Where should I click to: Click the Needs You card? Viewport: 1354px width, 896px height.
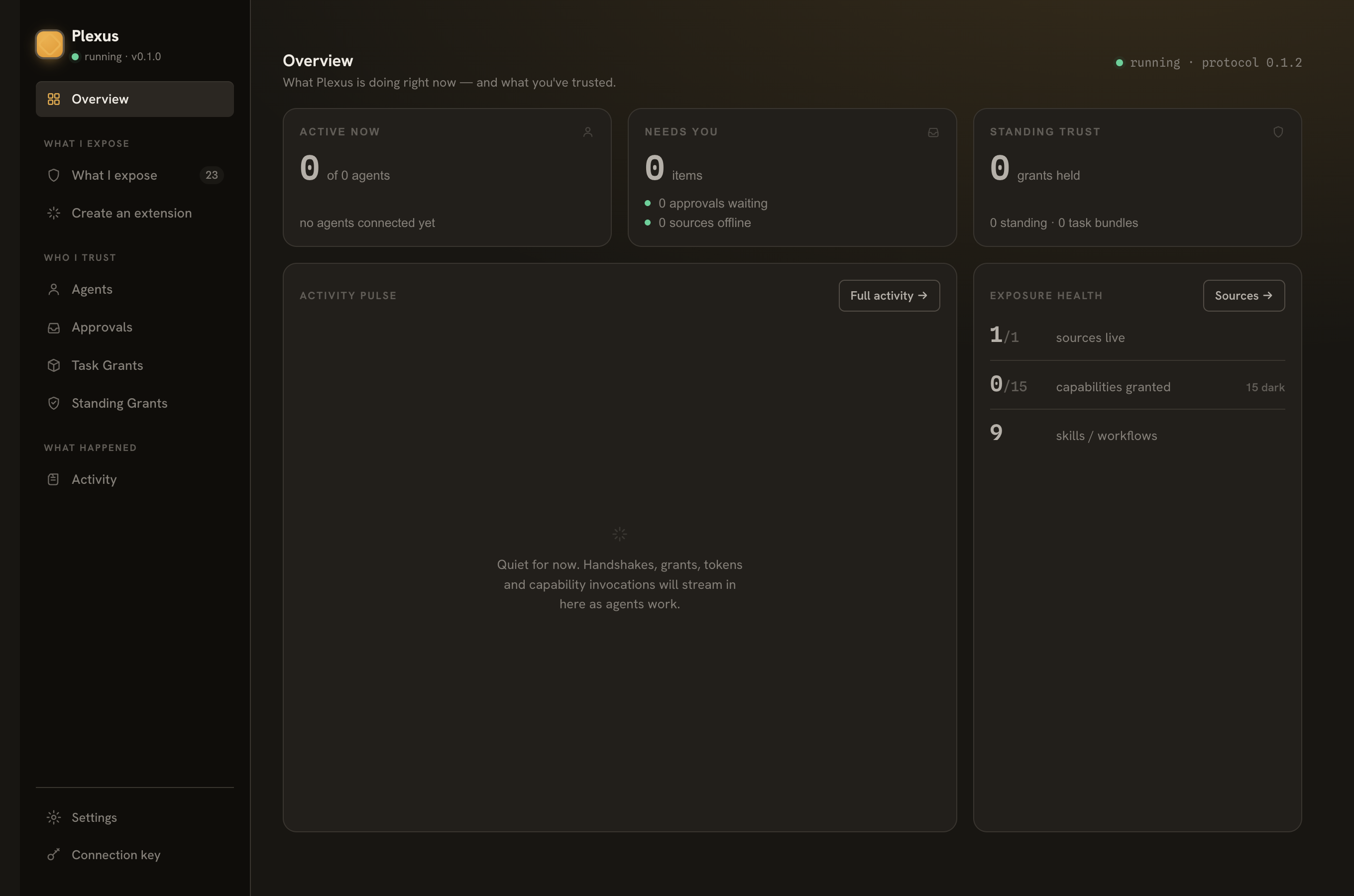(792, 178)
